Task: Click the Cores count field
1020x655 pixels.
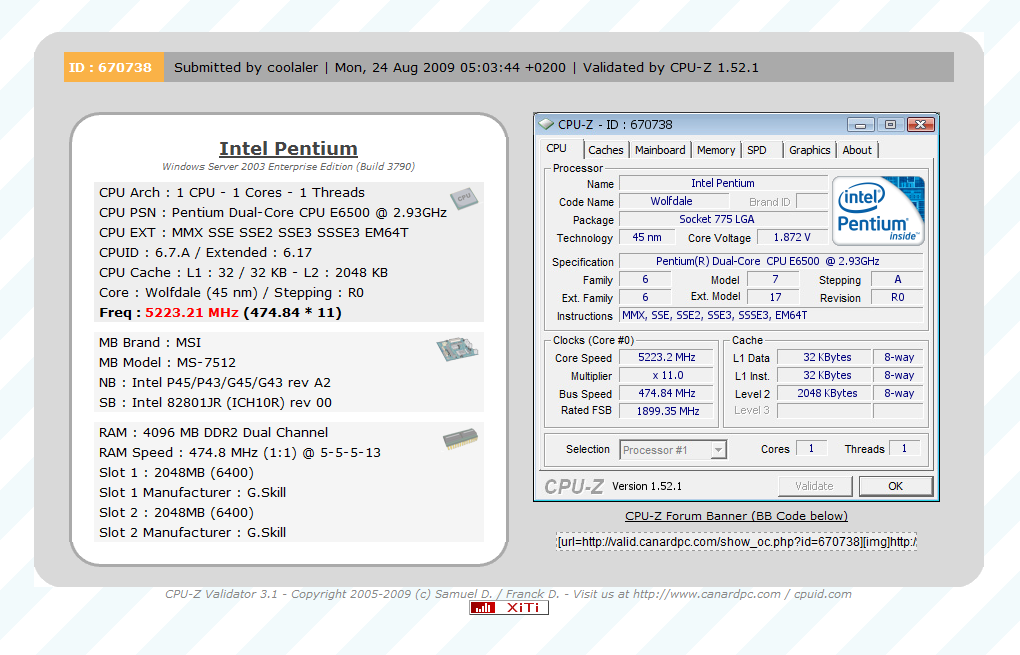Action: coord(811,448)
